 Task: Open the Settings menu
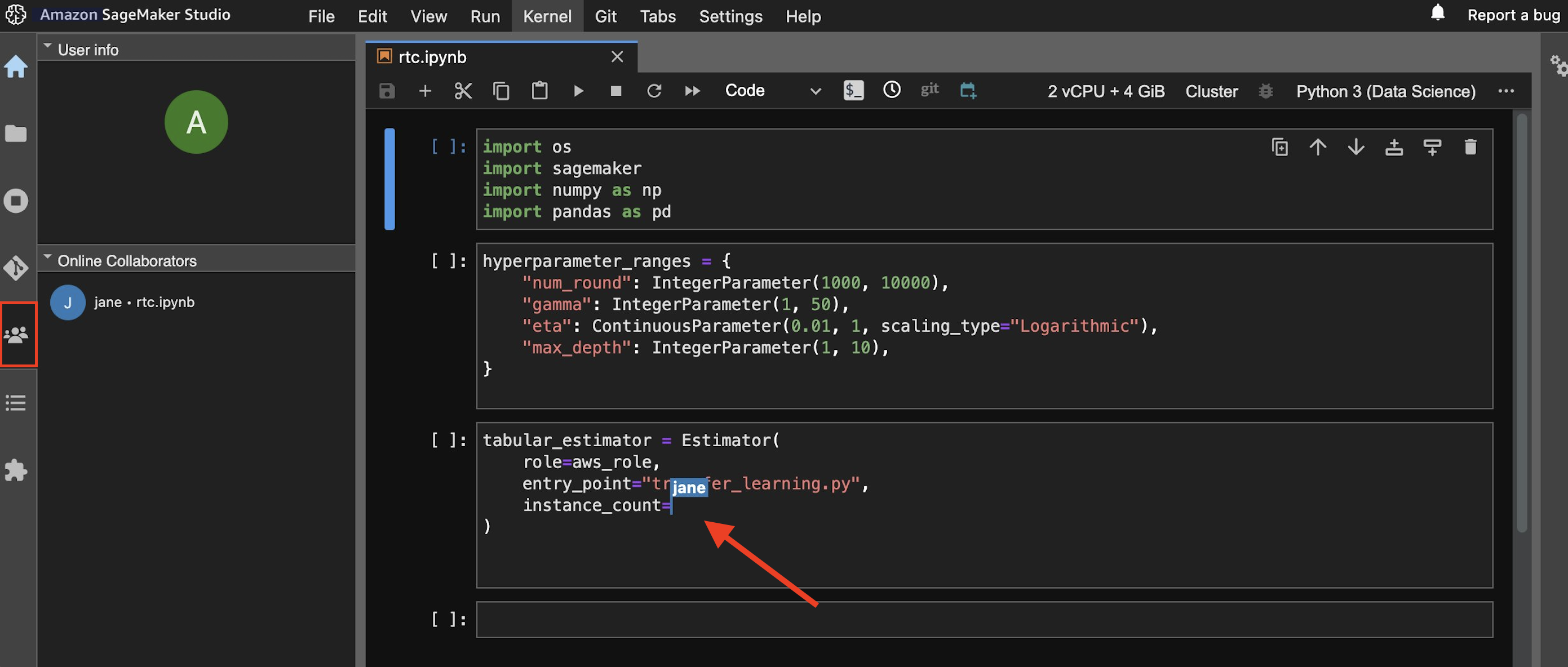point(730,16)
